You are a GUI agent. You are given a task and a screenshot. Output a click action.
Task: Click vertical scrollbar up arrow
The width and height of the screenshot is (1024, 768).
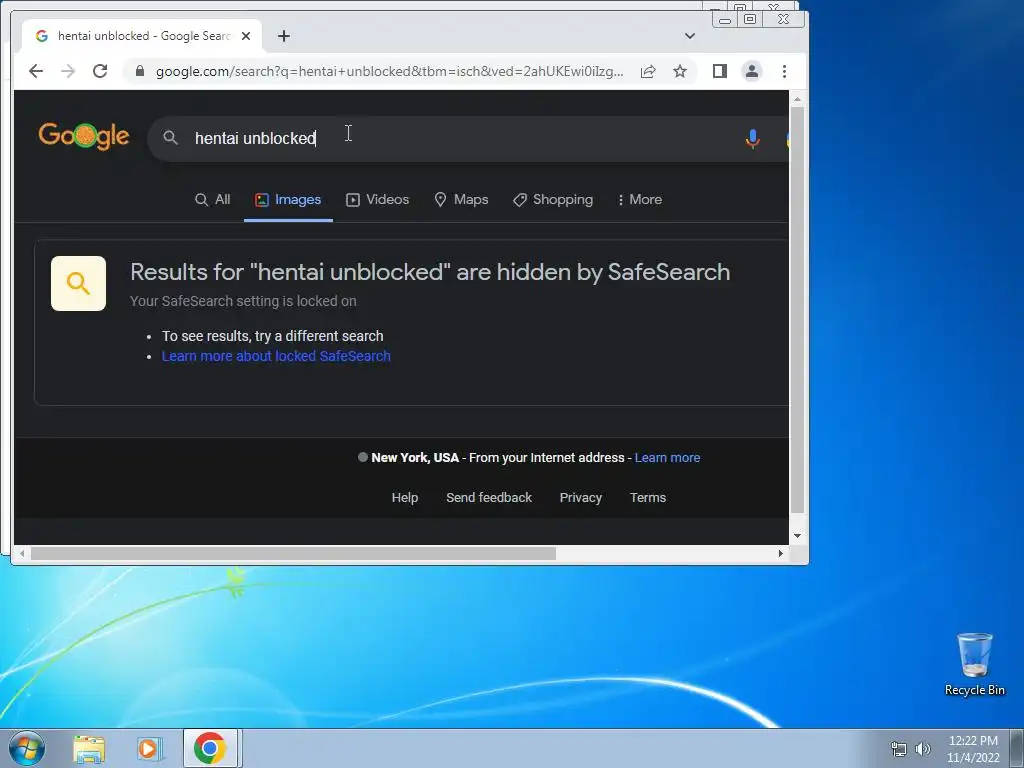(x=797, y=99)
